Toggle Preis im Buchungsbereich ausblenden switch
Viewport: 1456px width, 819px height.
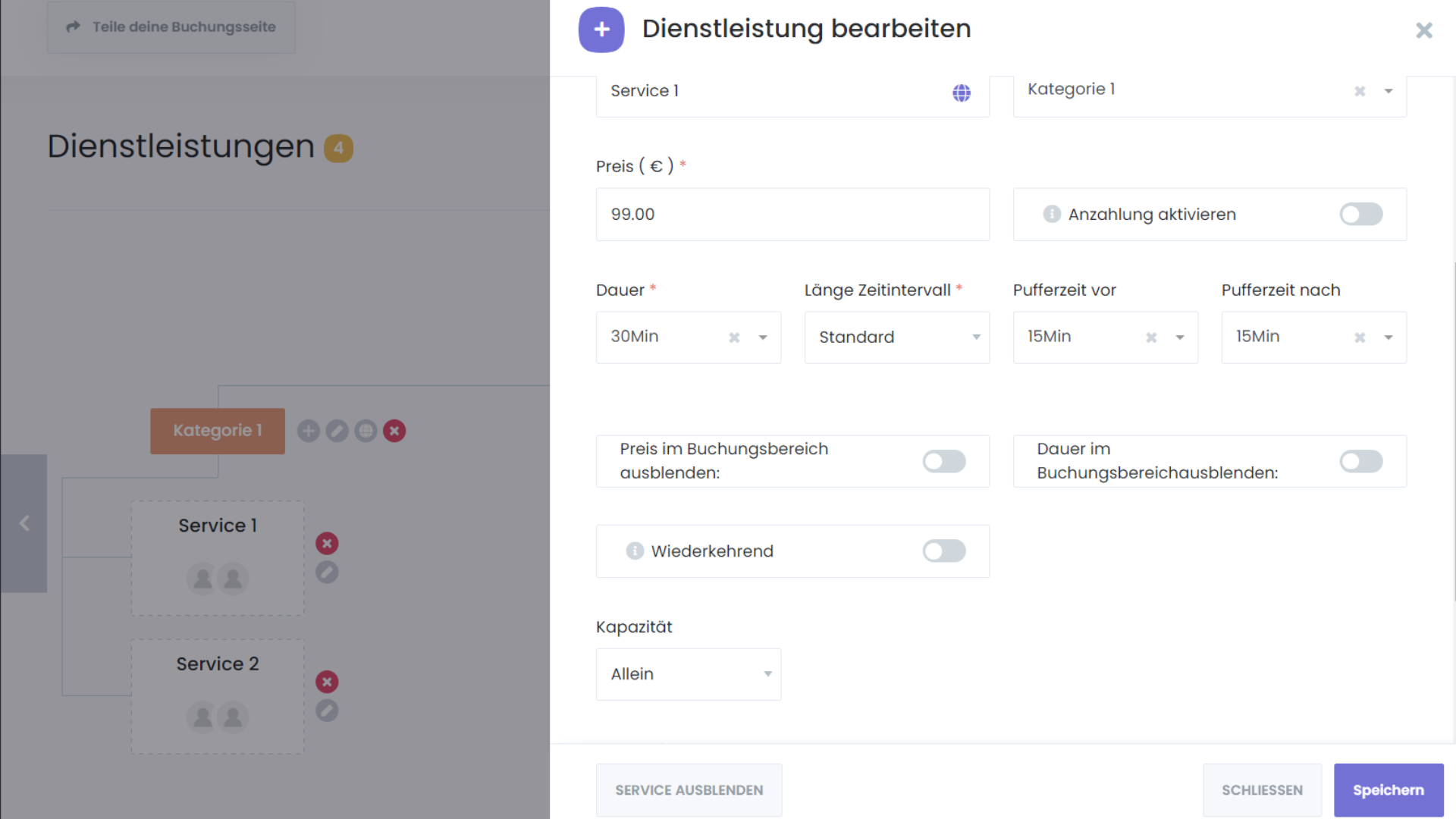943,461
